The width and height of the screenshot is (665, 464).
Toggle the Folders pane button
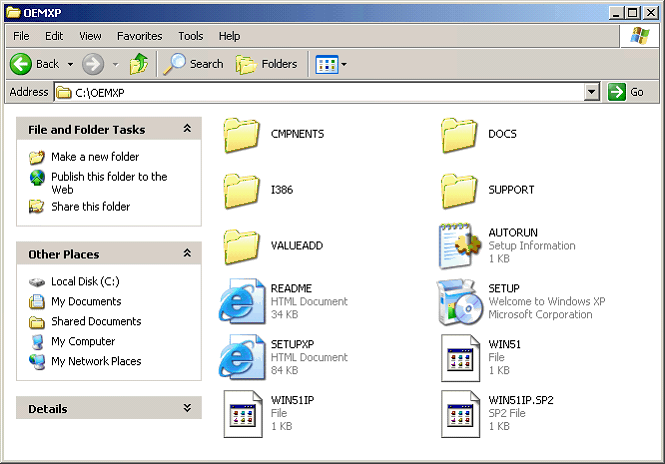point(267,64)
